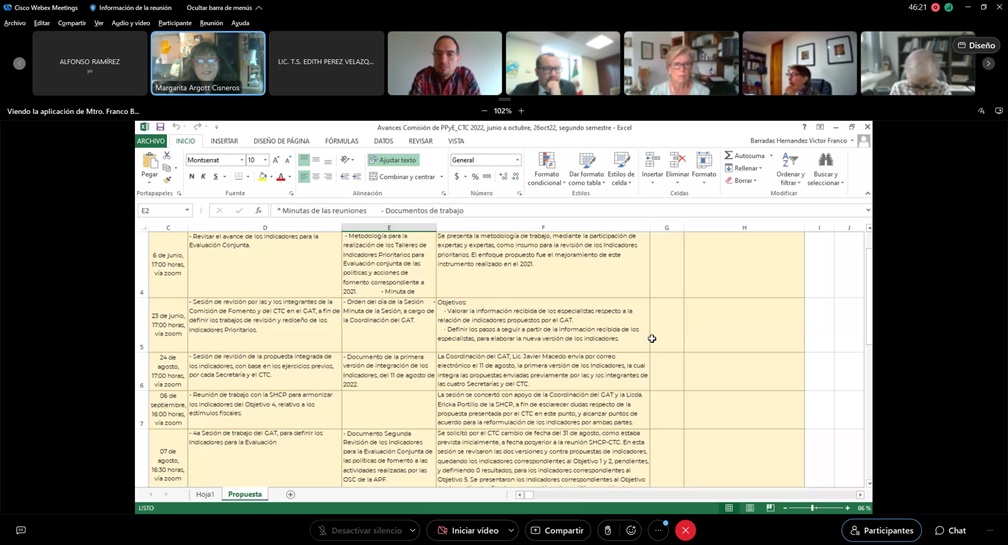Click the yellow fill color bucket
The height and width of the screenshot is (545, 1008).
point(262,177)
